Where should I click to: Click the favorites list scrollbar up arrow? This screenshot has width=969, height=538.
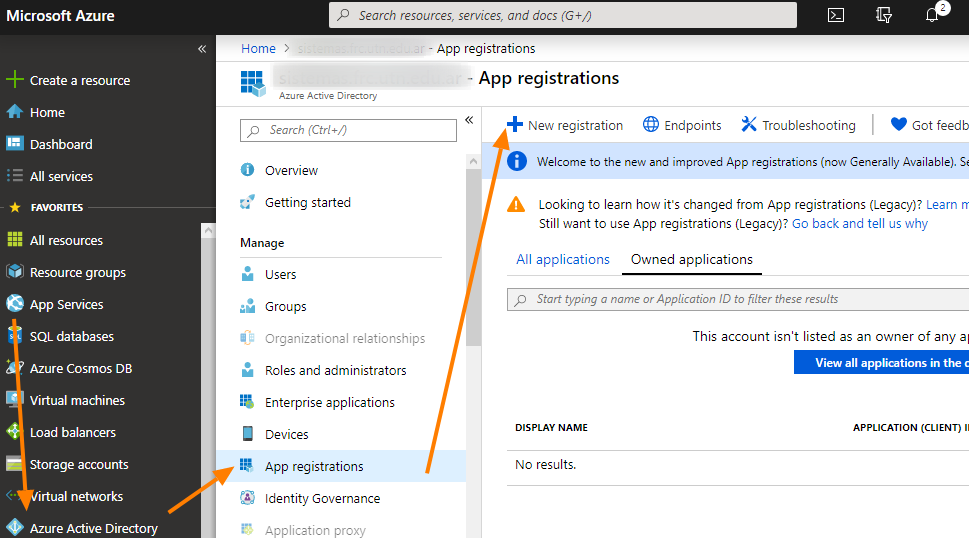point(208,230)
